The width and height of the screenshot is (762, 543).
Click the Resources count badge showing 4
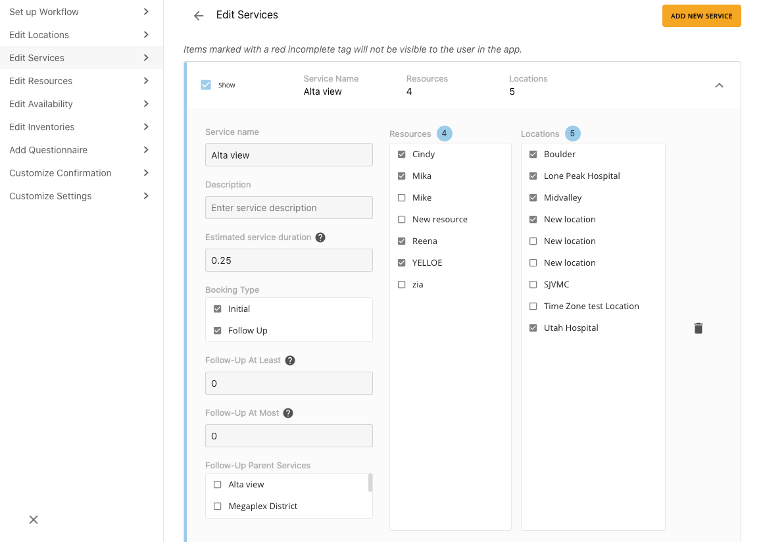click(x=444, y=134)
